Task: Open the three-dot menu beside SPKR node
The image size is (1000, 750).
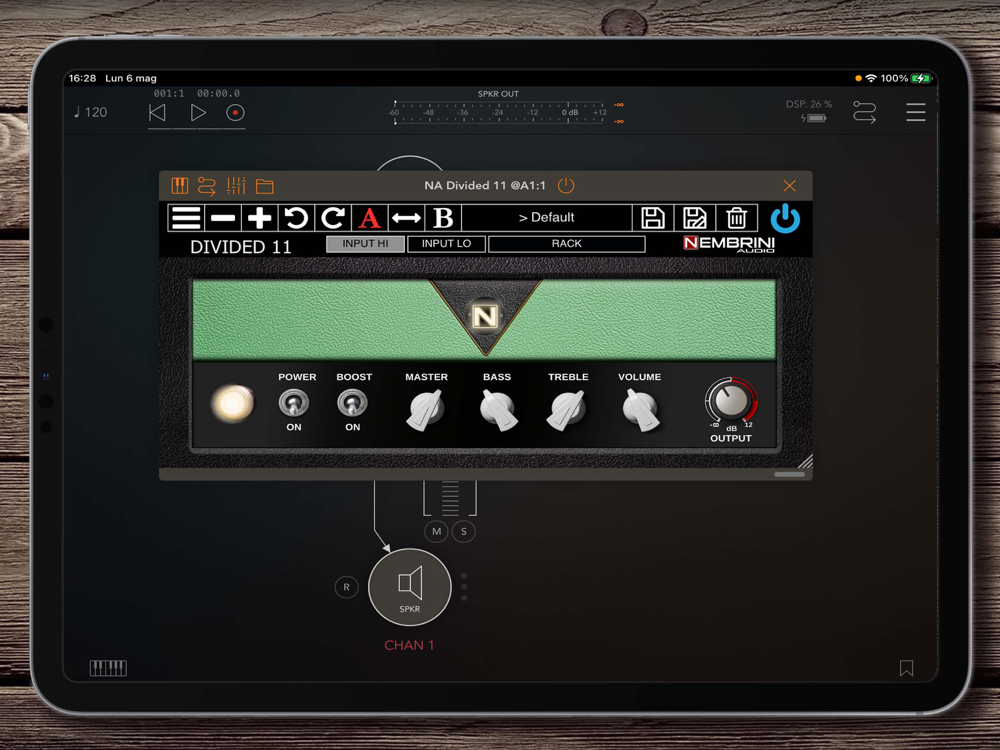Action: [x=464, y=587]
